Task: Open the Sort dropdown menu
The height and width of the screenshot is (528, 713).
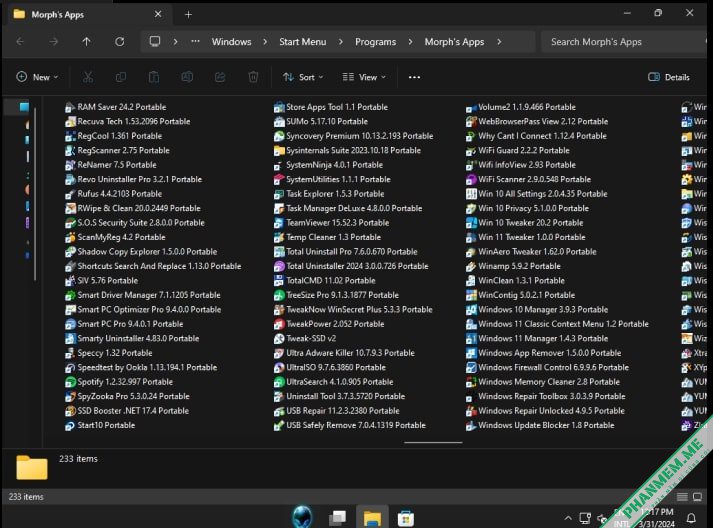Action: pos(303,77)
